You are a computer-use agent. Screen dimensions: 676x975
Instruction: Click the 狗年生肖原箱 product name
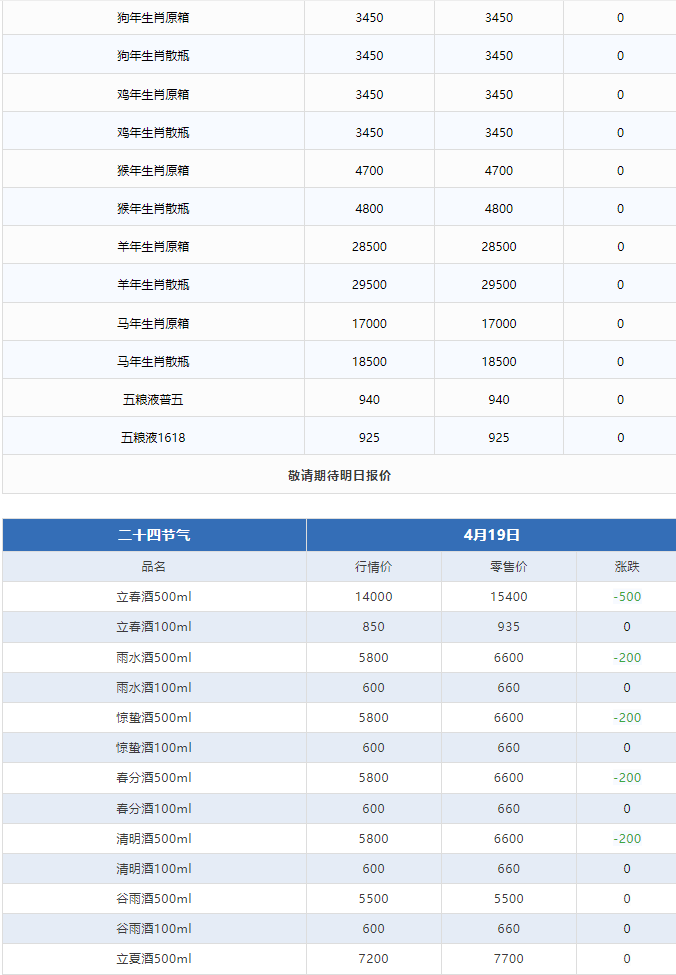click(153, 18)
